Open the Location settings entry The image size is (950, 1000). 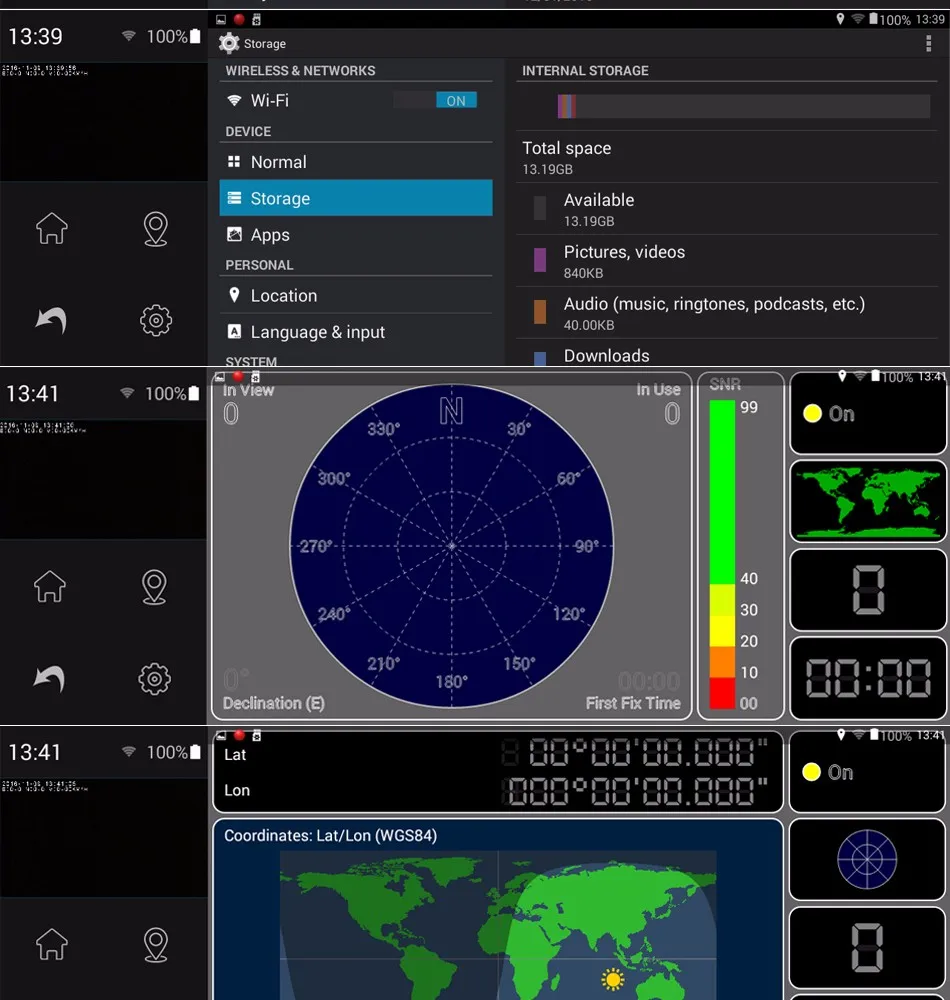pos(356,295)
